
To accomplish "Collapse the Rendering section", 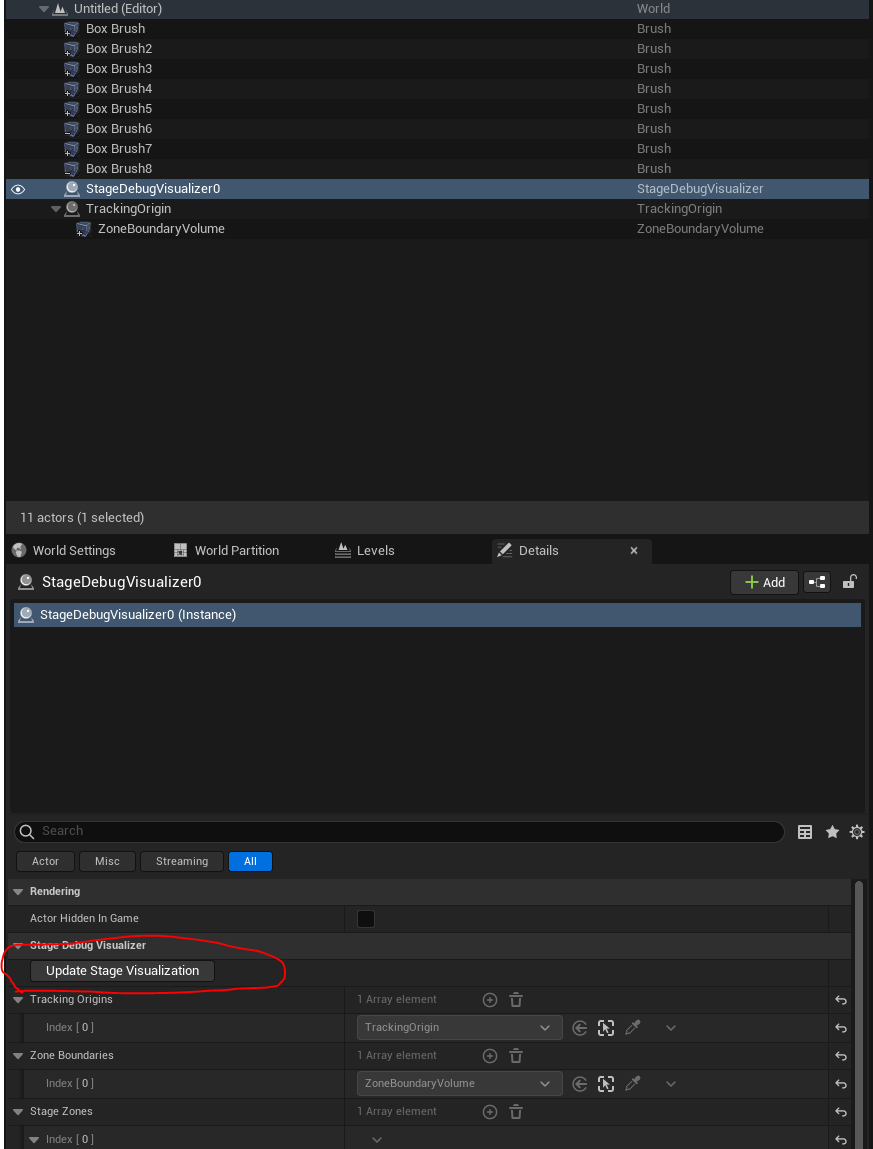I will point(18,892).
